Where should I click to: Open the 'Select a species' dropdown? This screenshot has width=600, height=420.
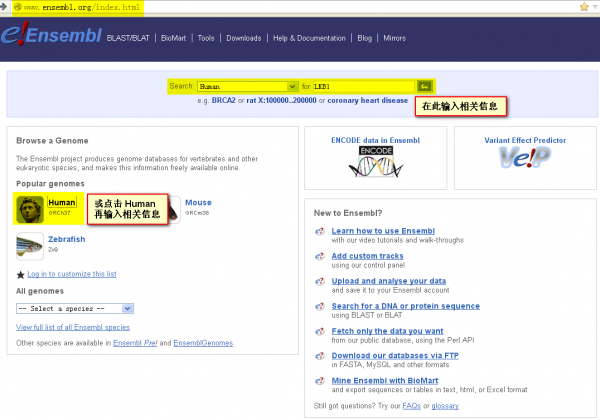[x=75, y=309]
